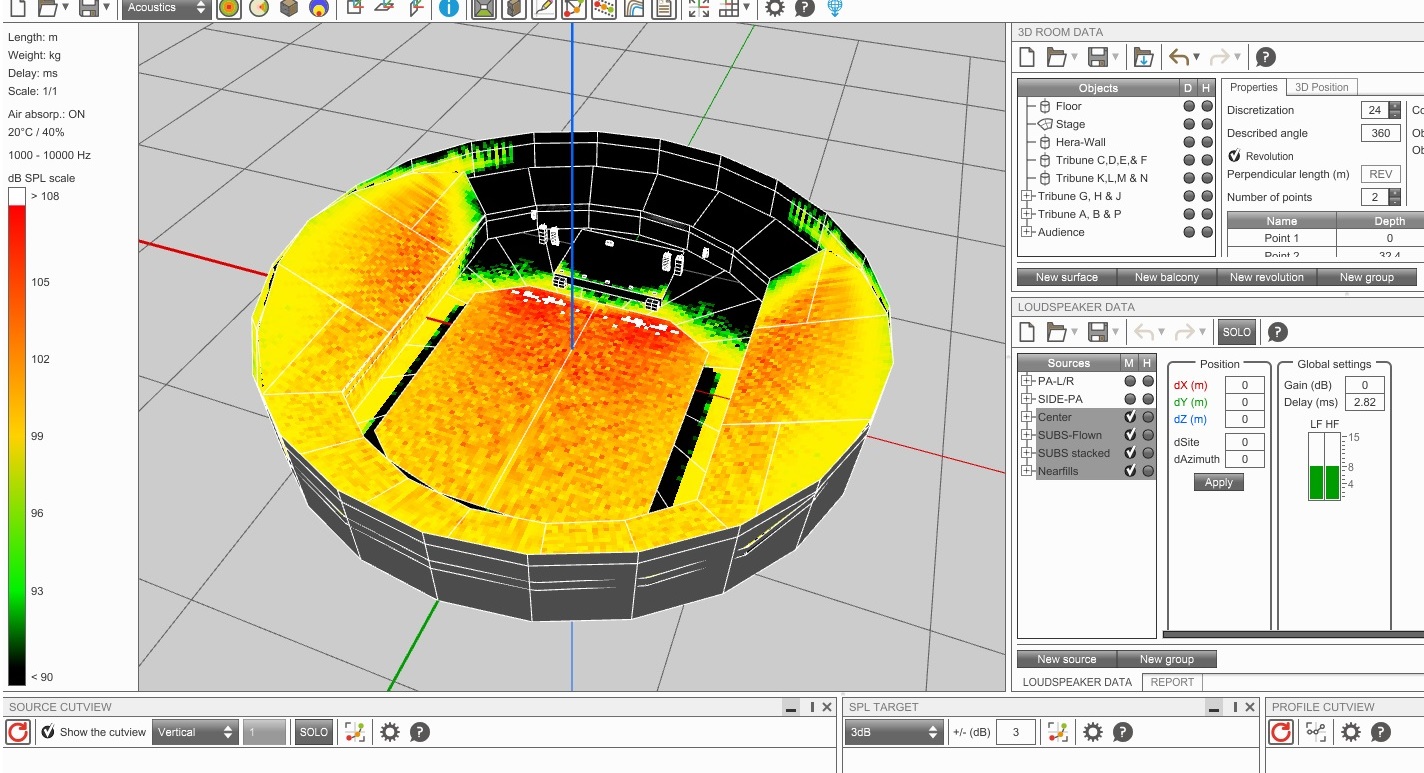Open the Acoustics mode dropdown
This screenshot has height=773, width=1424.
(x=166, y=8)
